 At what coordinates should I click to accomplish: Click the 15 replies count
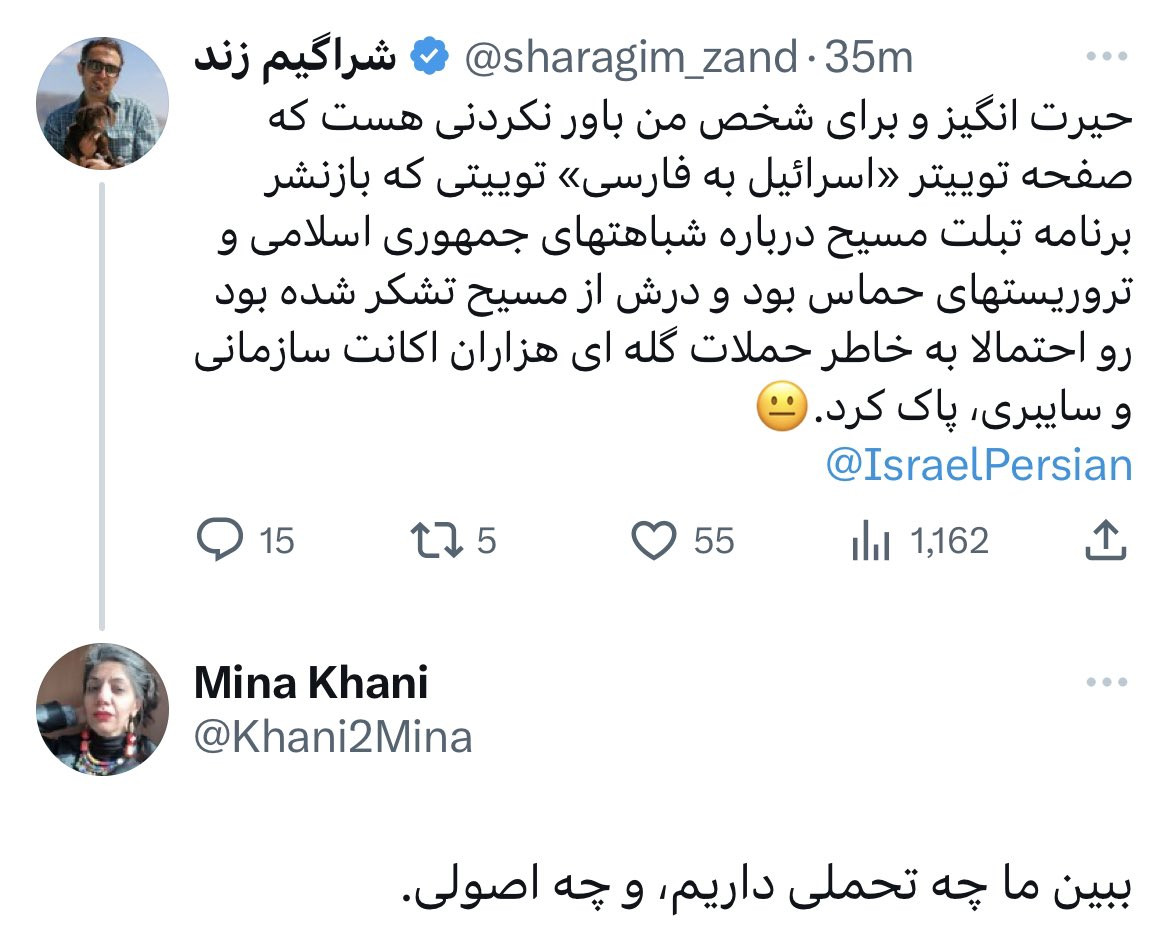[277, 540]
